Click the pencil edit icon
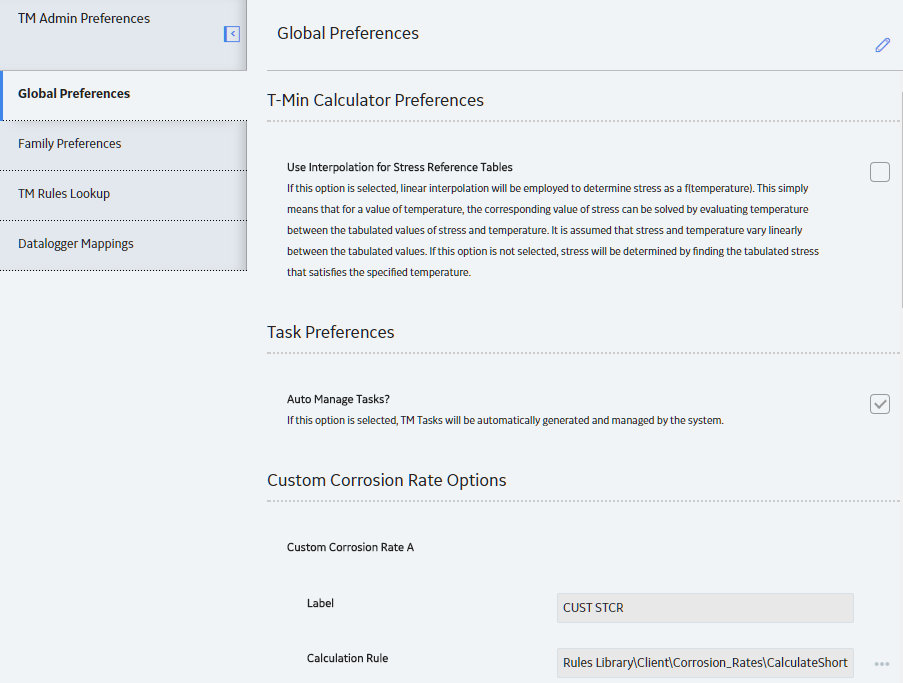This screenshot has height=683, width=903. [882, 45]
